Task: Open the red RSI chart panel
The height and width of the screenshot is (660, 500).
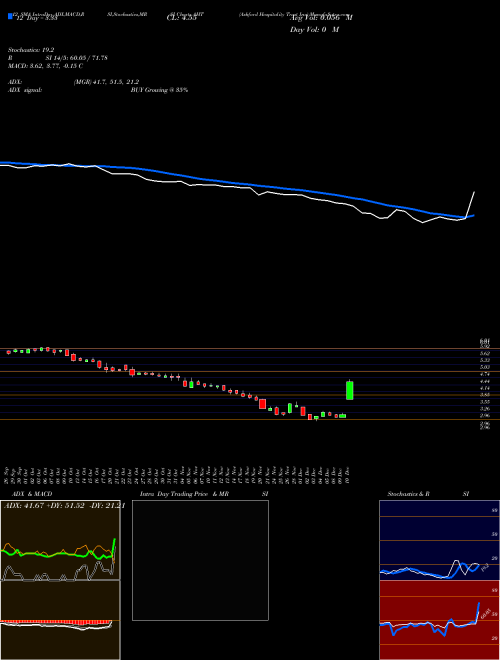Action: 439,620
